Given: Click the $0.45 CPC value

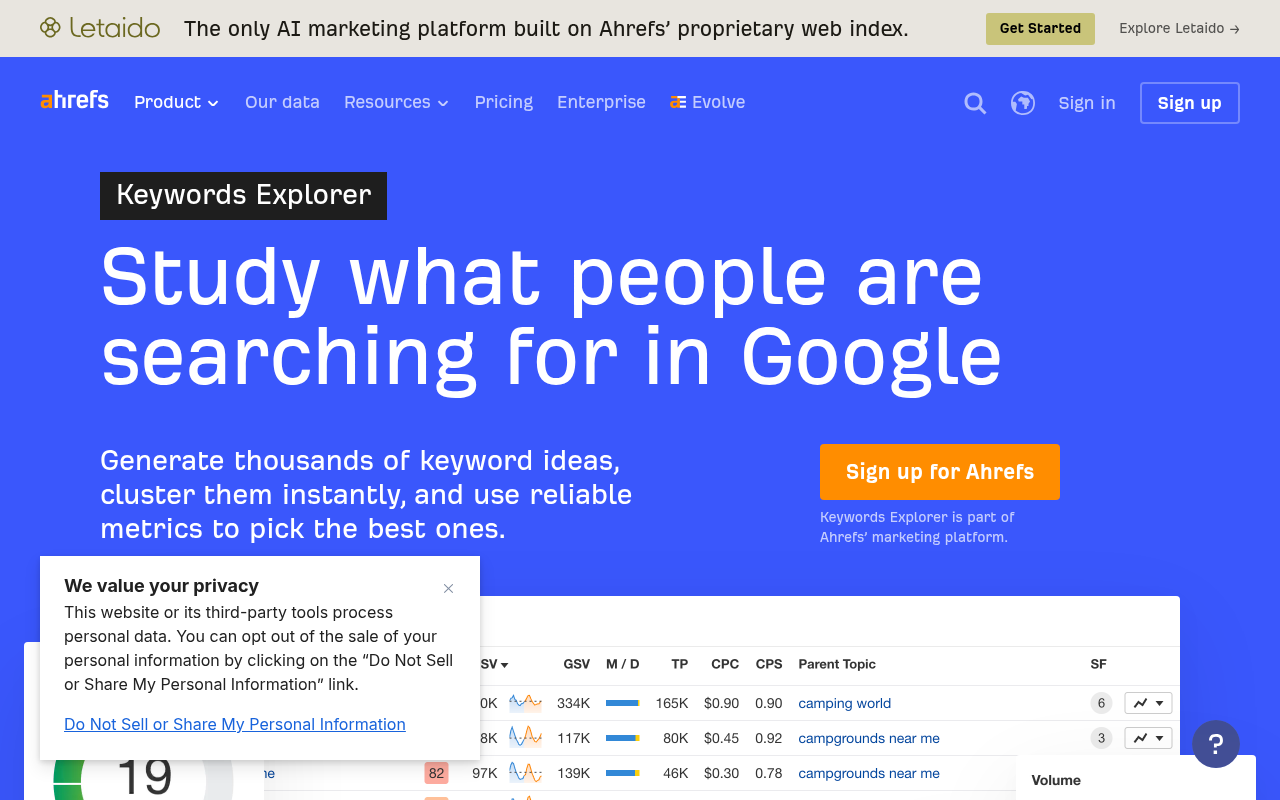Looking at the screenshot, I should (x=722, y=738).
